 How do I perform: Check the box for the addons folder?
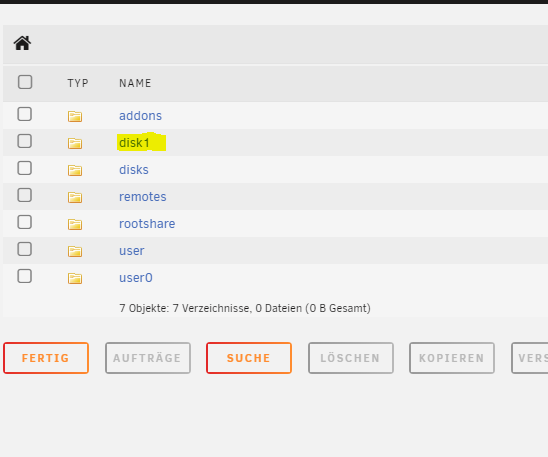tap(24, 114)
